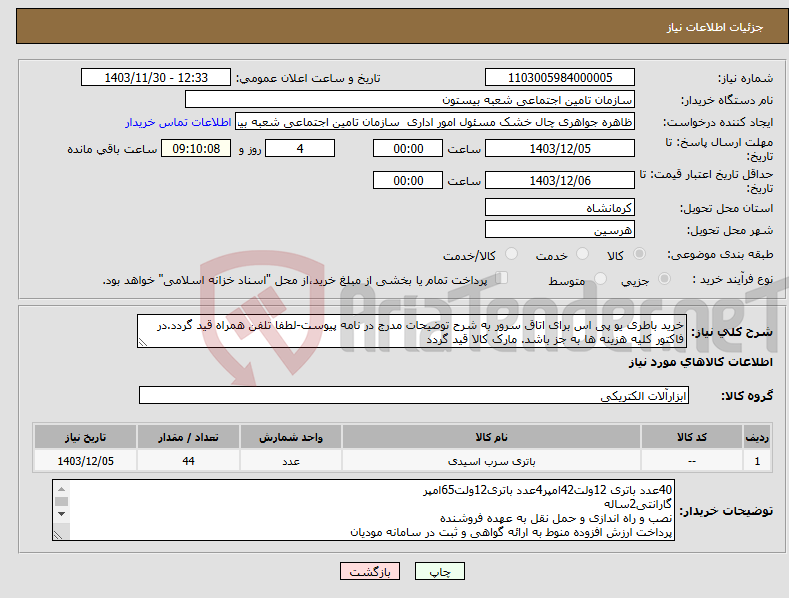Click the تعداد / مقدار column header

pos(188,437)
